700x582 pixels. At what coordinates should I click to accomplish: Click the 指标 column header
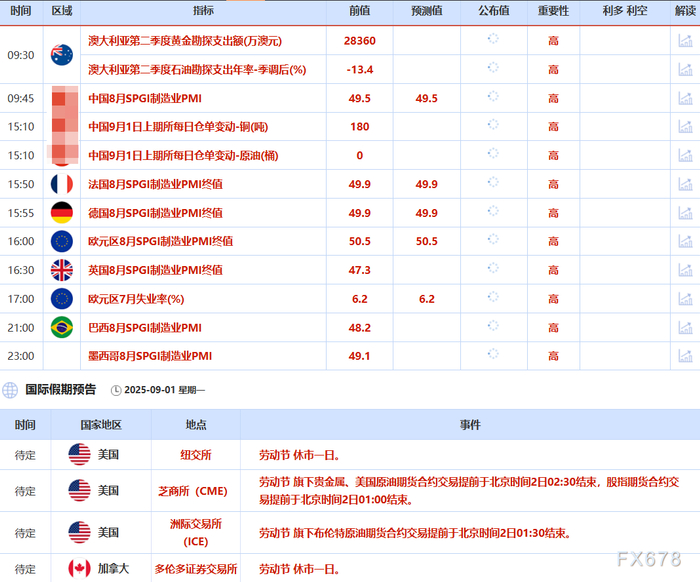[203, 11]
